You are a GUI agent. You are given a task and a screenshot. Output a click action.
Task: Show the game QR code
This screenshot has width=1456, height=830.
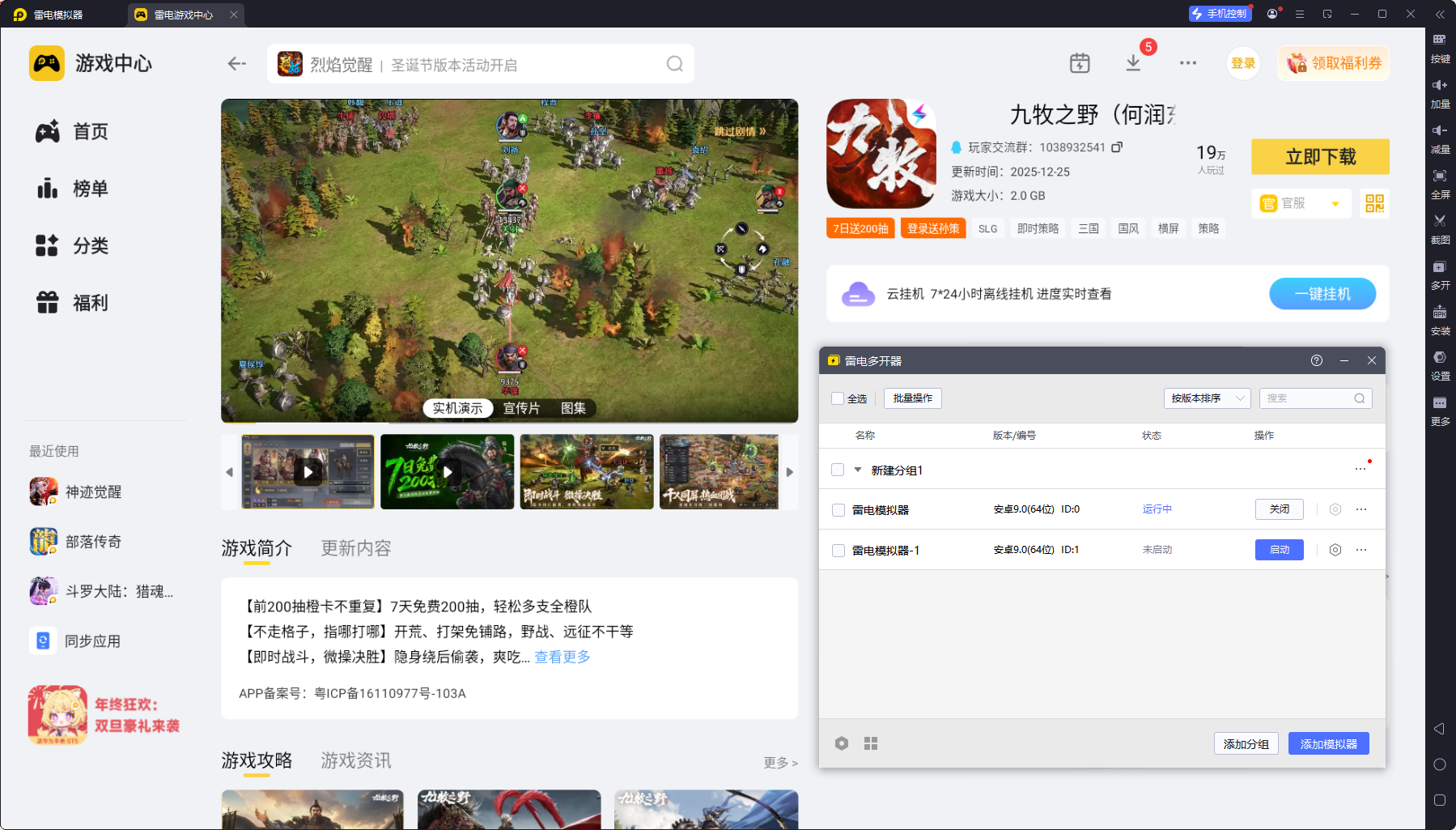tap(1374, 203)
